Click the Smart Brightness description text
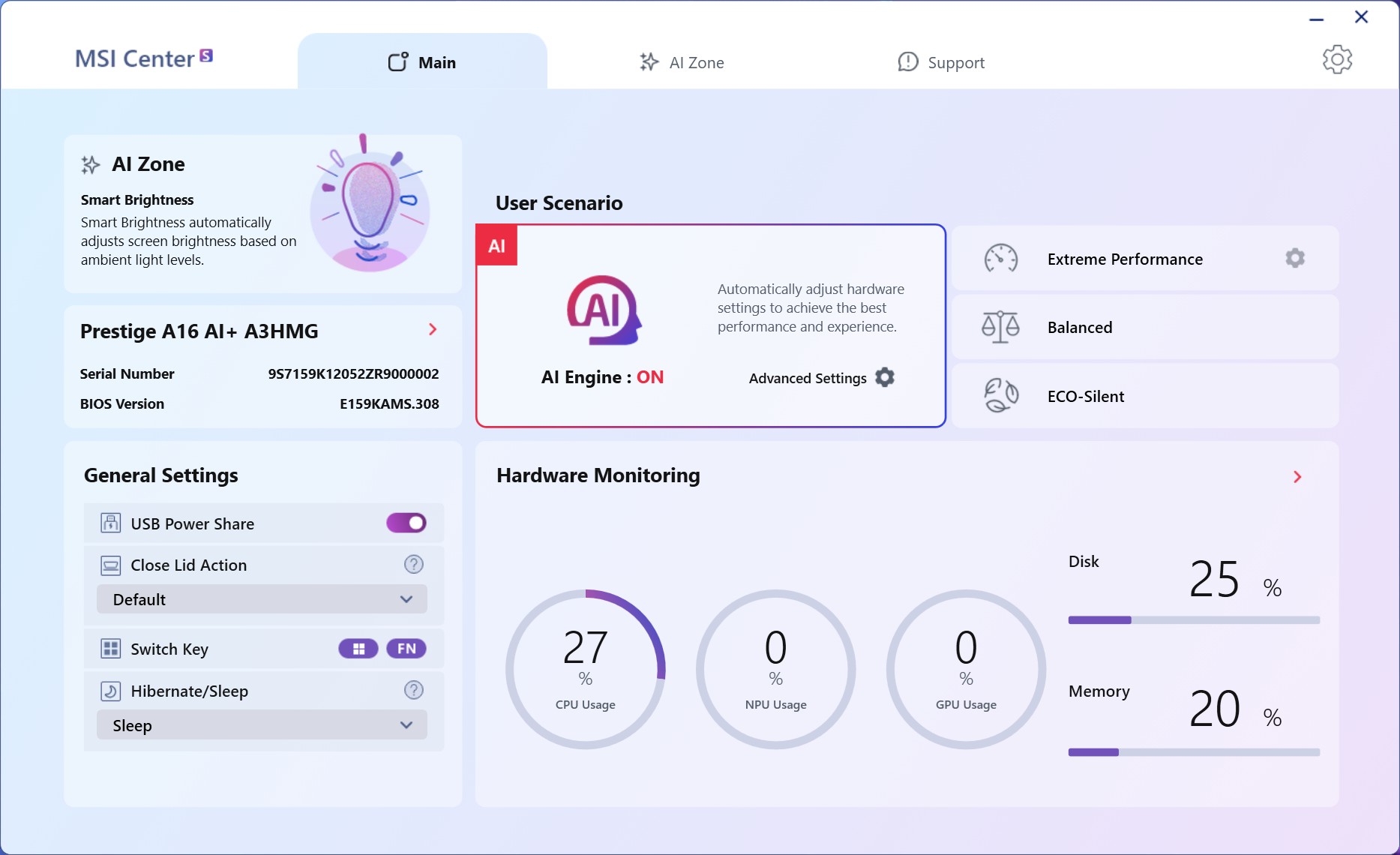This screenshot has width=1400, height=855. pyautogui.click(x=189, y=241)
